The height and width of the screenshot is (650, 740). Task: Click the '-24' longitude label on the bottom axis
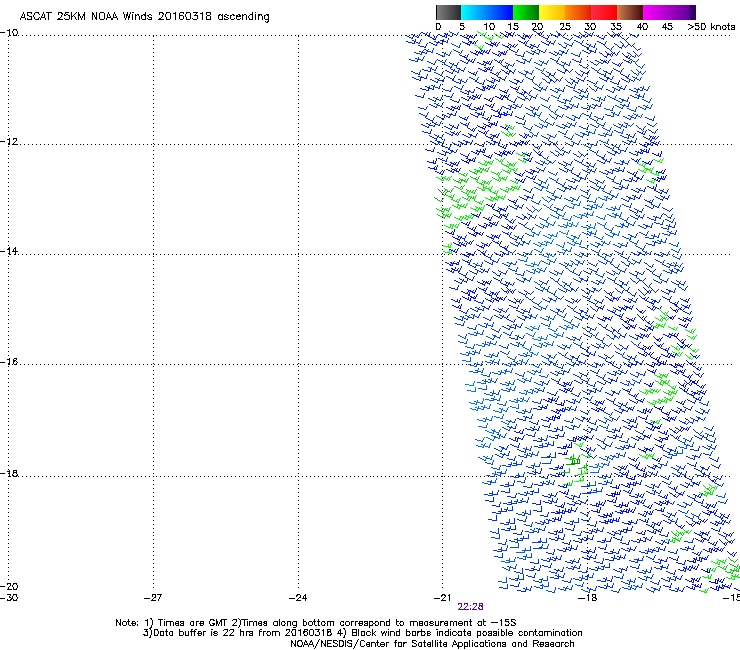click(298, 598)
